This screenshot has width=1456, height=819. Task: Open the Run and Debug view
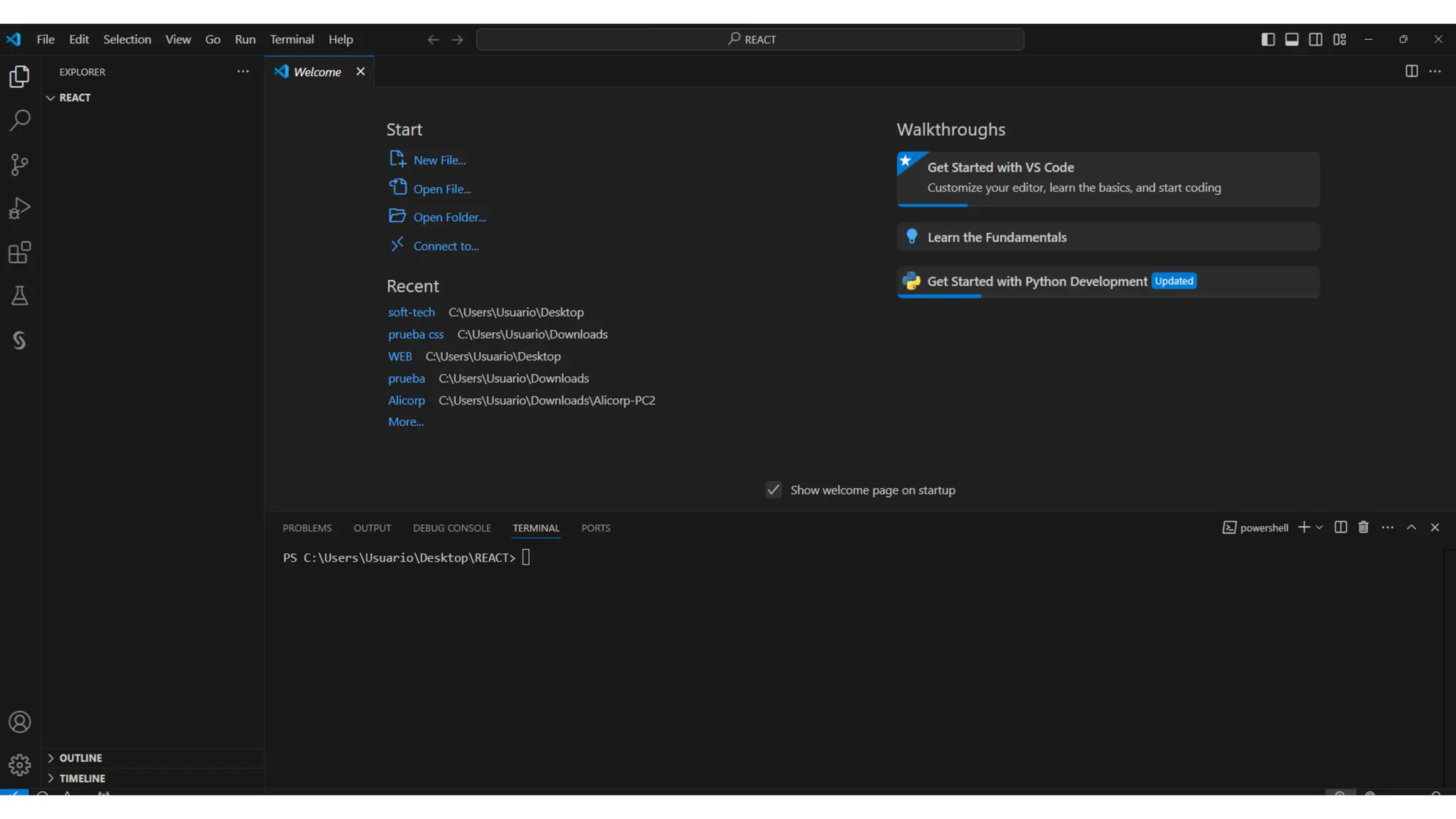pos(19,208)
